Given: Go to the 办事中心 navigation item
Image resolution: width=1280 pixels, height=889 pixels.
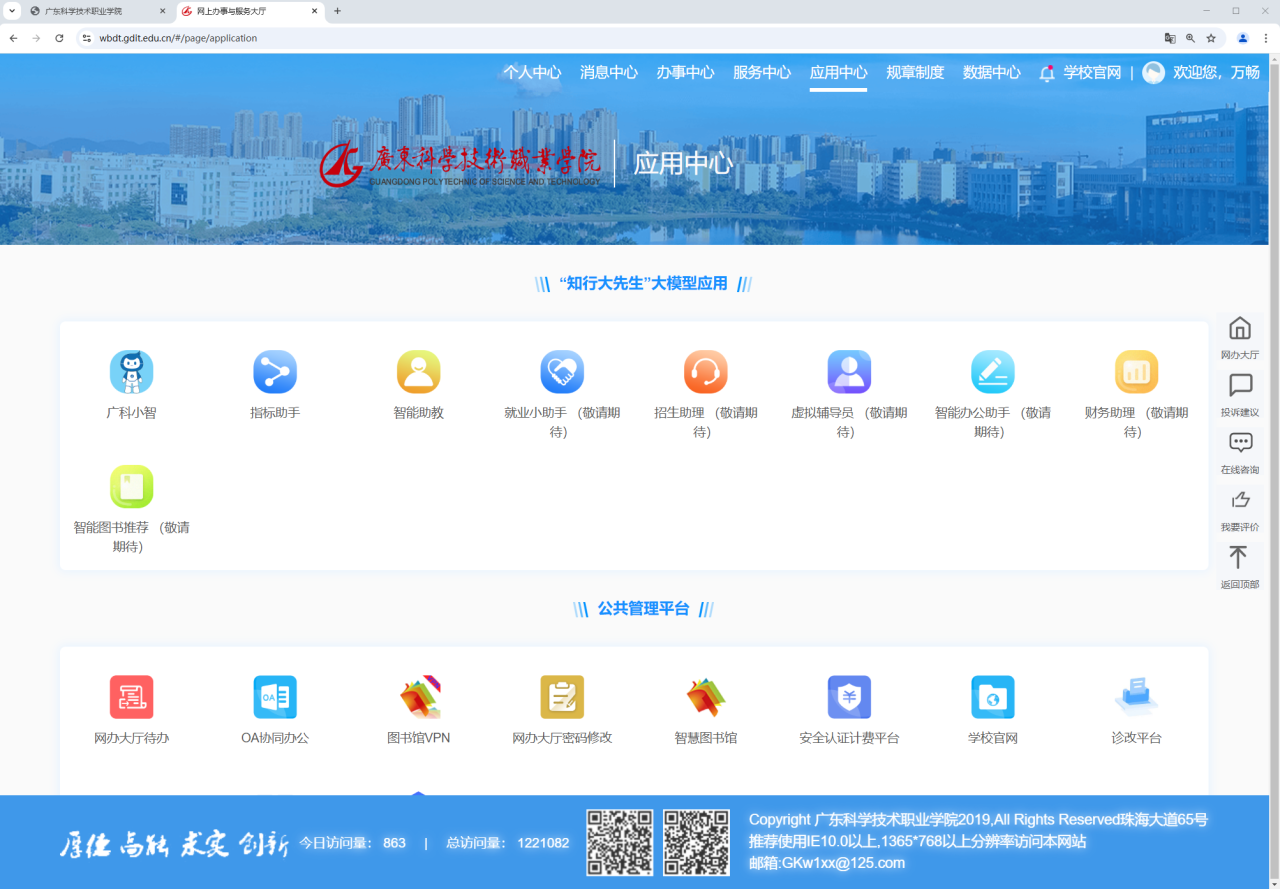Looking at the screenshot, I should [685, 73].
